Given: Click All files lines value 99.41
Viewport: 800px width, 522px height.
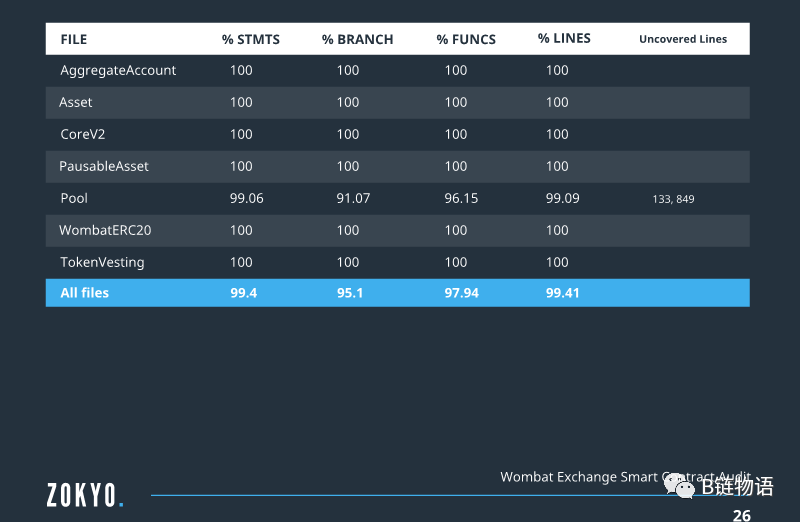Looking at the screenshot, I should [562, 293].
